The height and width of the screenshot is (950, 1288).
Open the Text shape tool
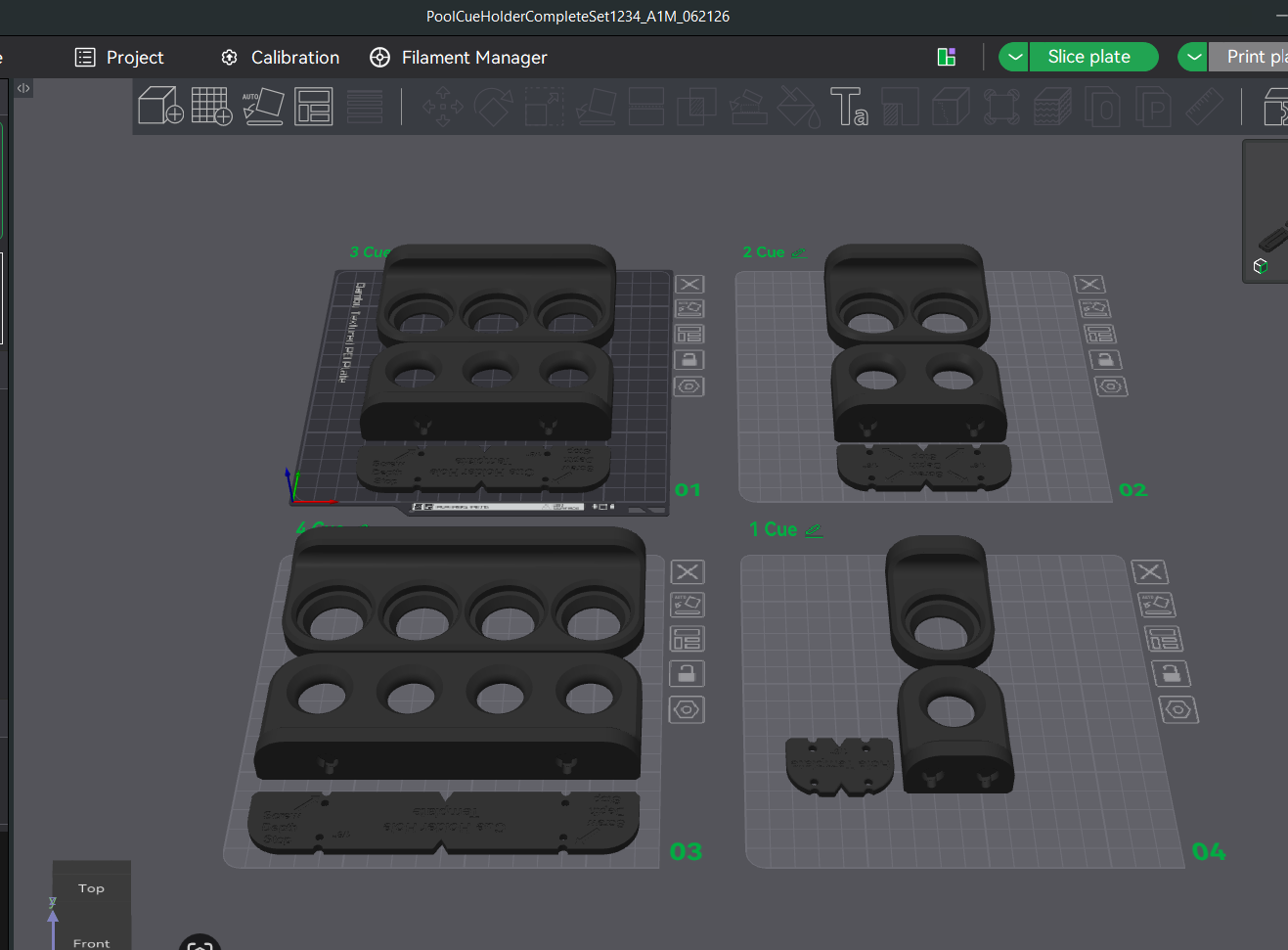tap(849, 106)
